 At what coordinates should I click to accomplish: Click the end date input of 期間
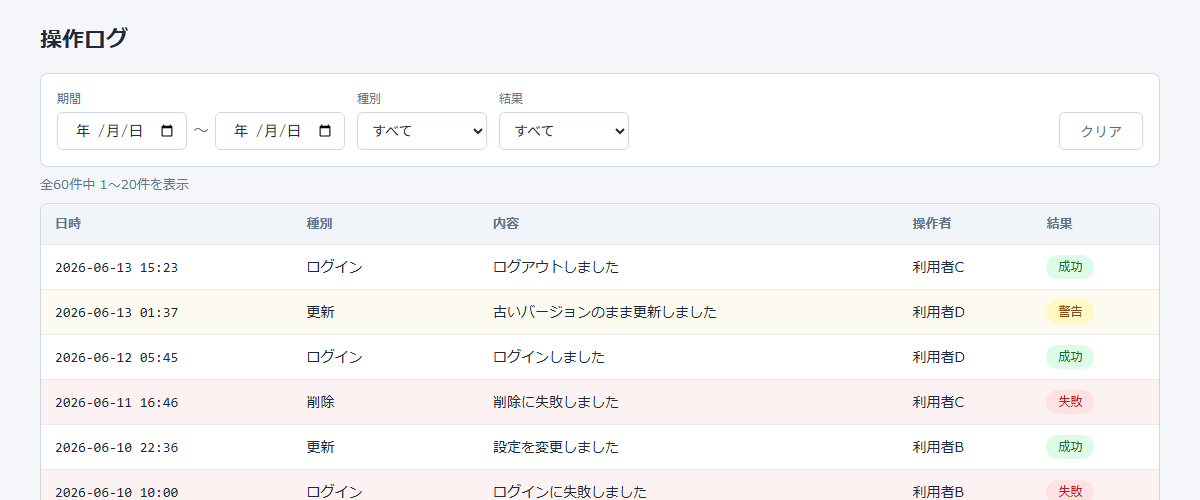280,131
